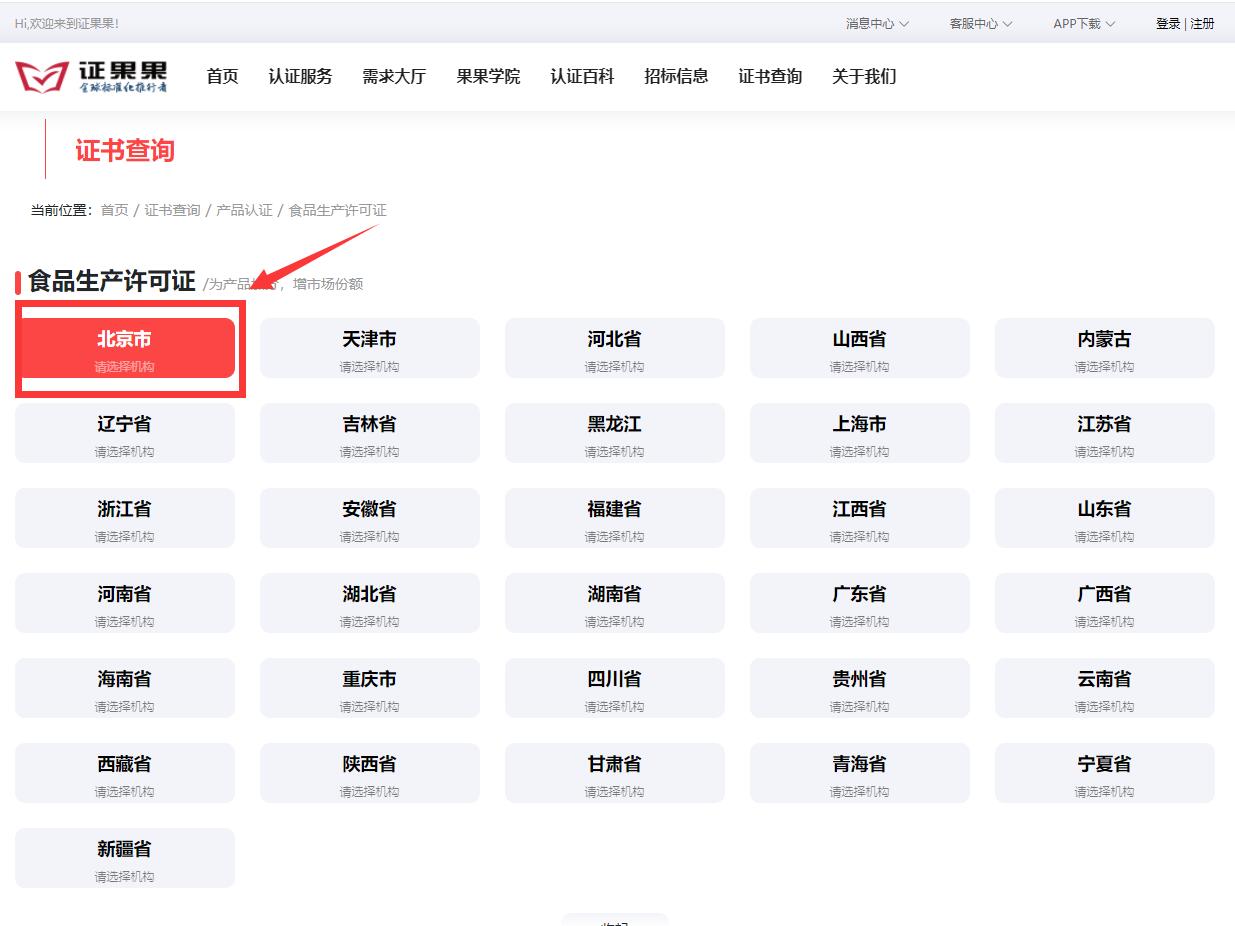The height and width of the screenshot is (926, 1235).
Task: Switch to the 首页 menu item
Action: point(221,76)
